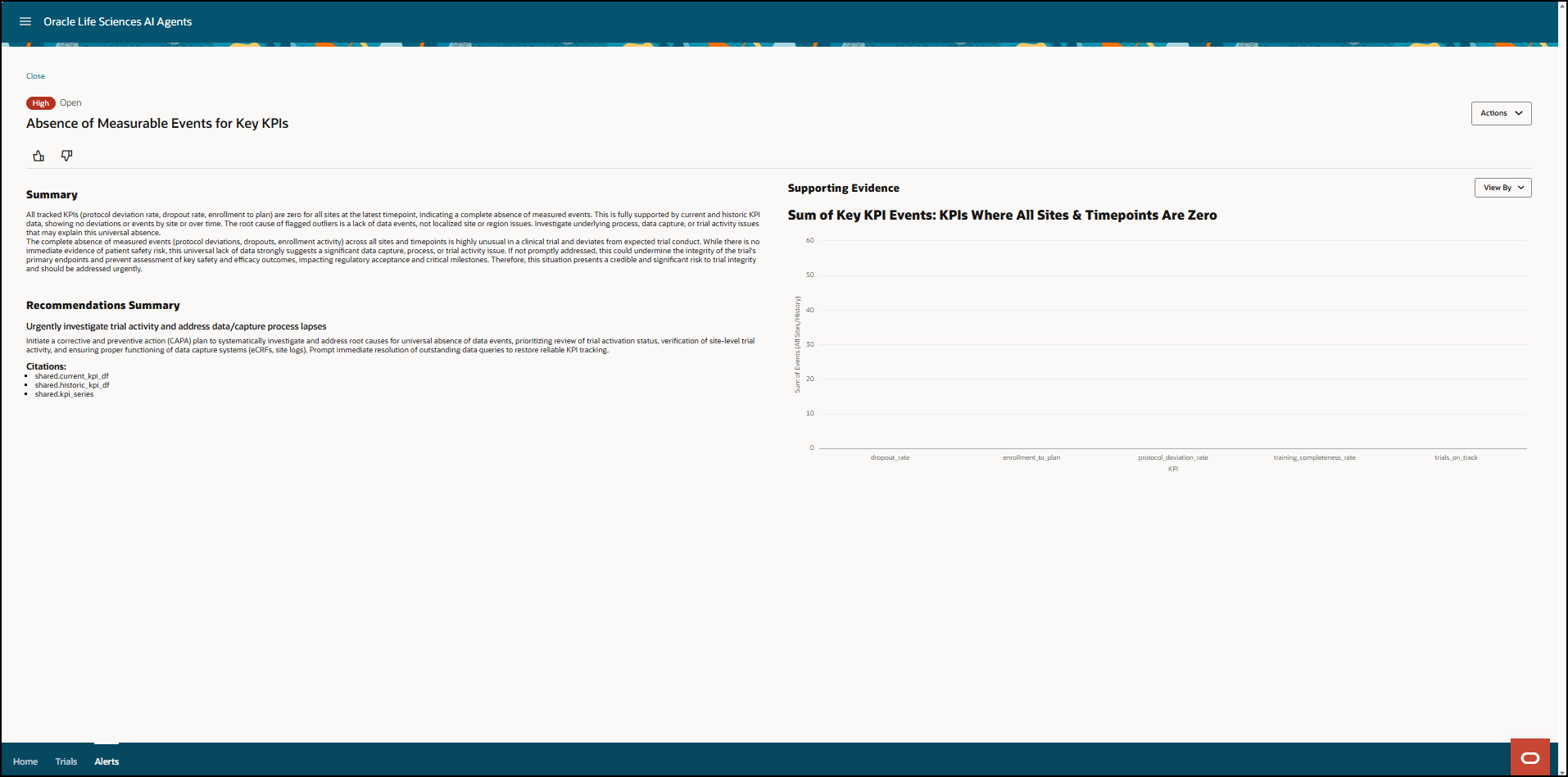Open the Oracle assistant chat icon
This screenshot has width=1568, height=777.
coord(1529,757)
